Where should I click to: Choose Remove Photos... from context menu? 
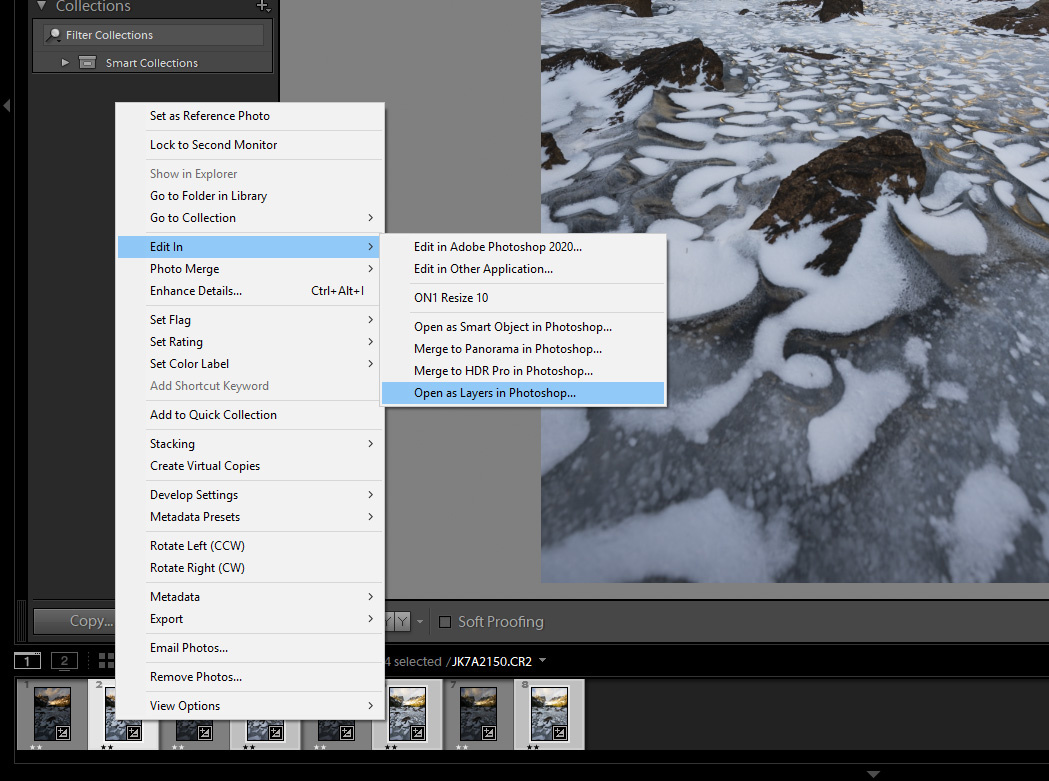[196, 677]
